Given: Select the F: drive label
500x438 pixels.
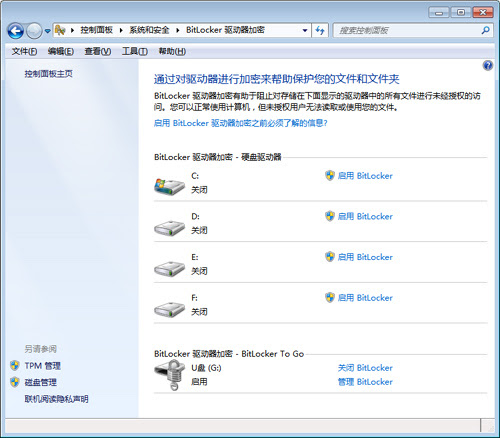Looking at the screenshot, I should pyautogui.click(x=194, y=298).
